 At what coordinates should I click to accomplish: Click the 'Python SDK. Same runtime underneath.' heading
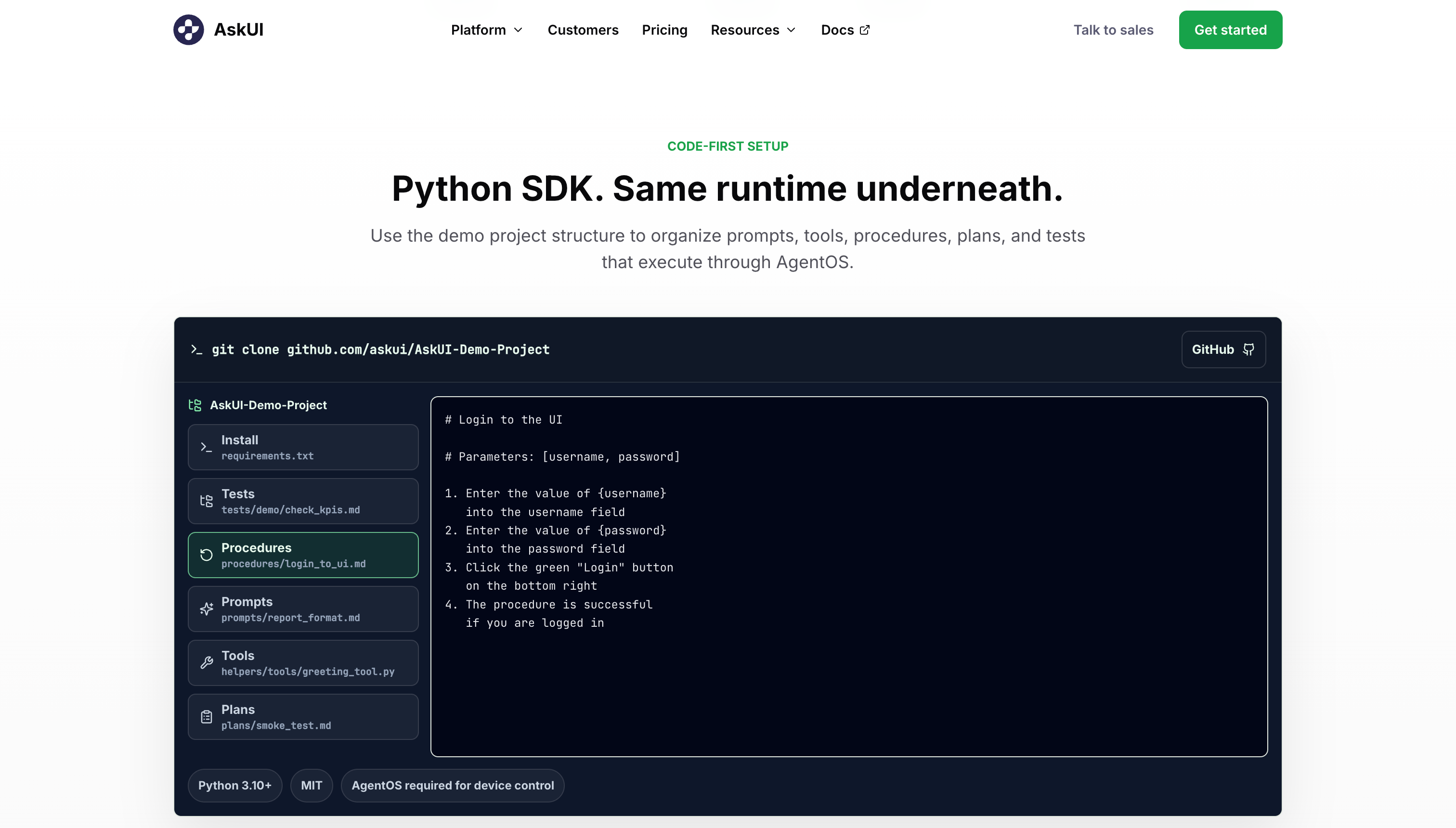tap(728, 188)
